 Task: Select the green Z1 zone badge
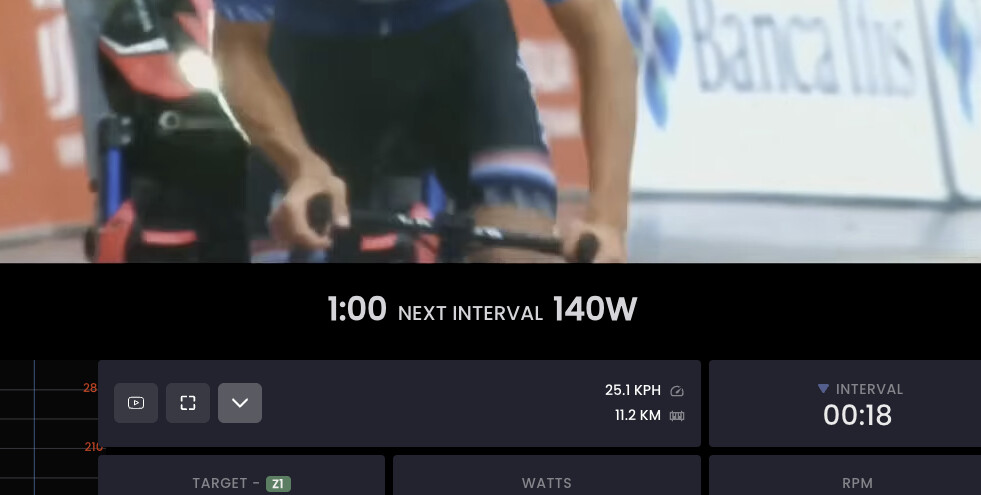[278, 484]
